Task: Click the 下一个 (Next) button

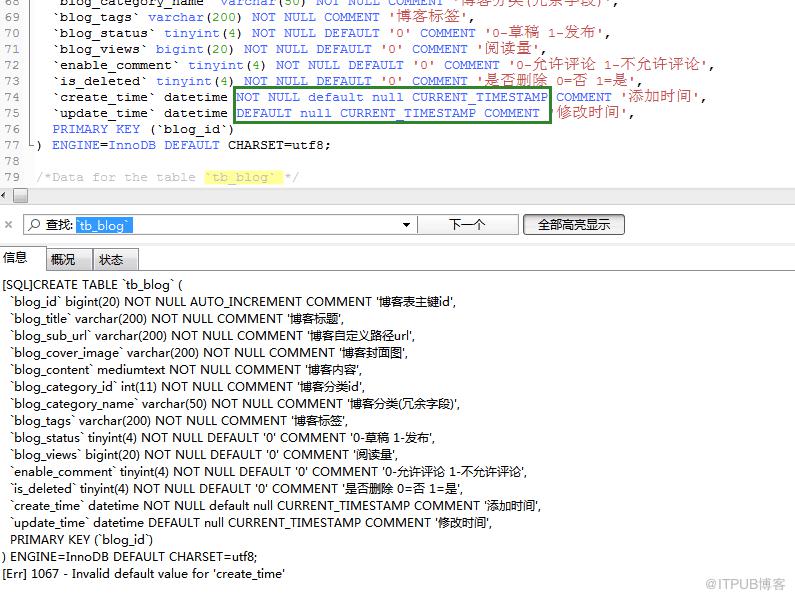Action: coord(467,225)
